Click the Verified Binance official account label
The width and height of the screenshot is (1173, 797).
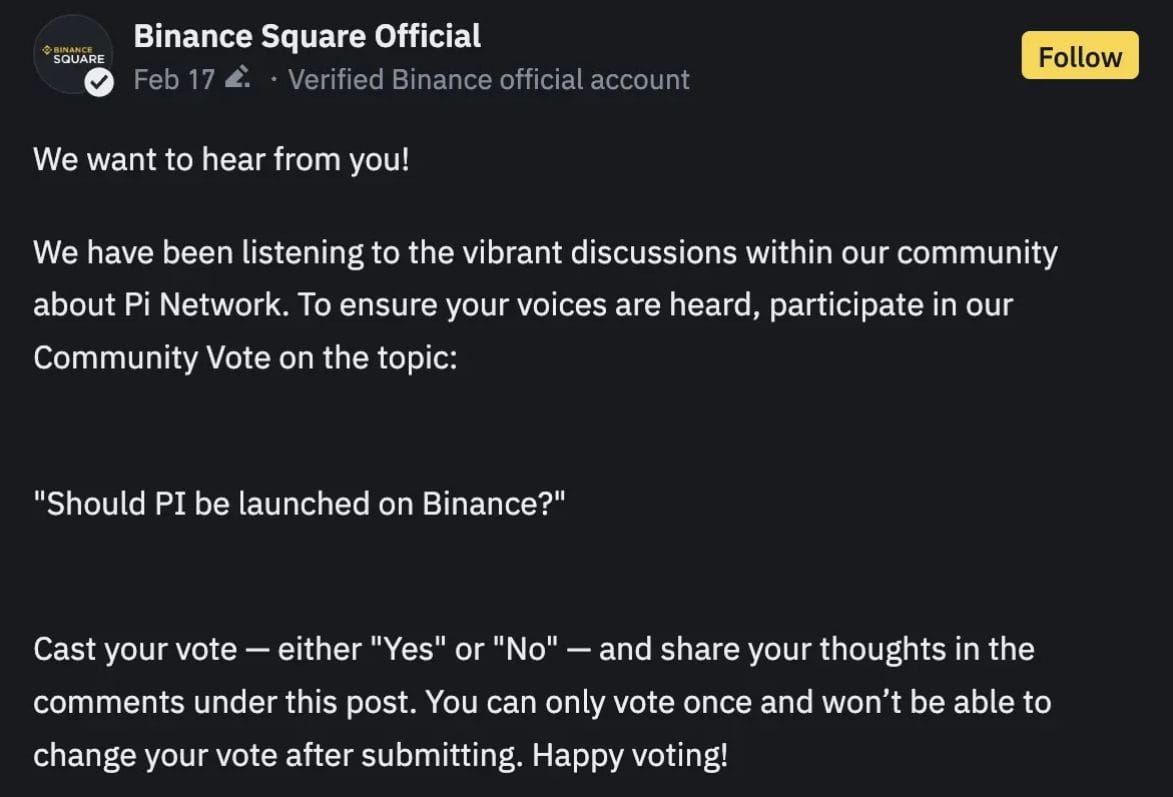(488, 79)
